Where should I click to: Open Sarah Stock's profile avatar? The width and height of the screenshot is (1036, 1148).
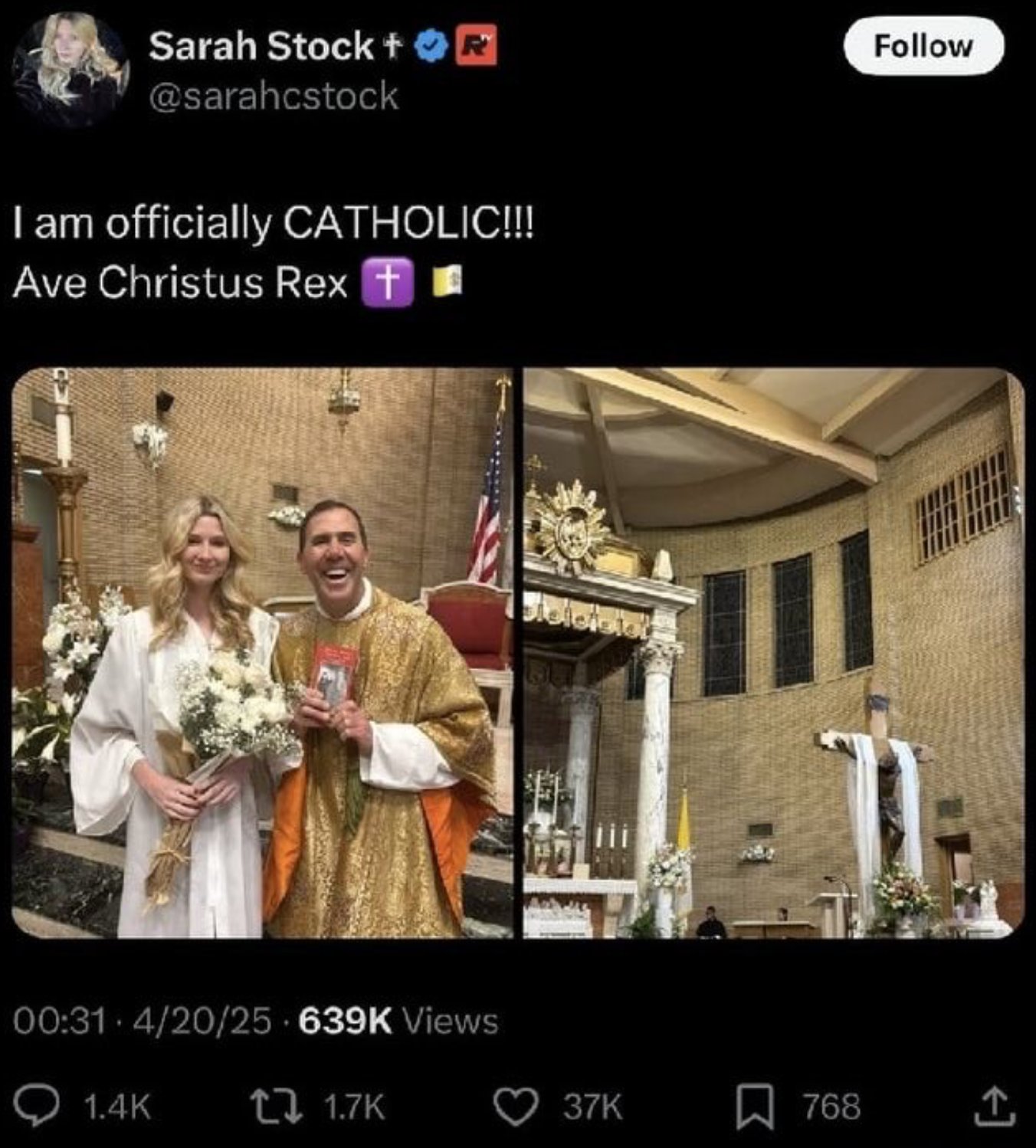[x=71, y=70]
